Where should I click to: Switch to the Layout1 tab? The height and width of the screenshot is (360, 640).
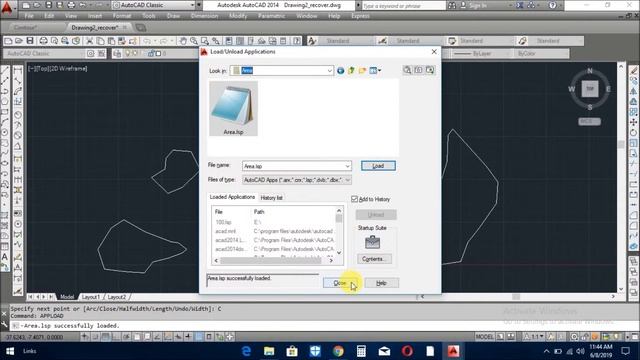(90, 297)
